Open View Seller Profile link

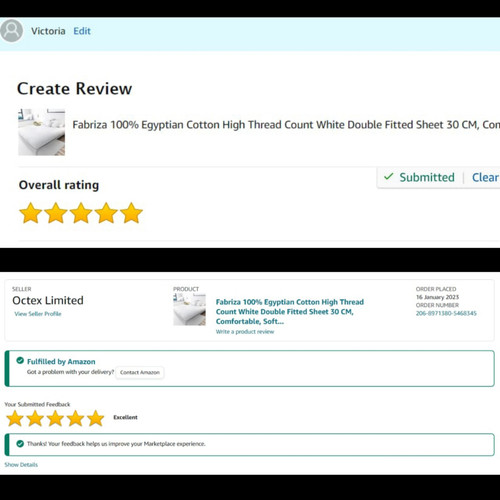(x=38, y=314)
